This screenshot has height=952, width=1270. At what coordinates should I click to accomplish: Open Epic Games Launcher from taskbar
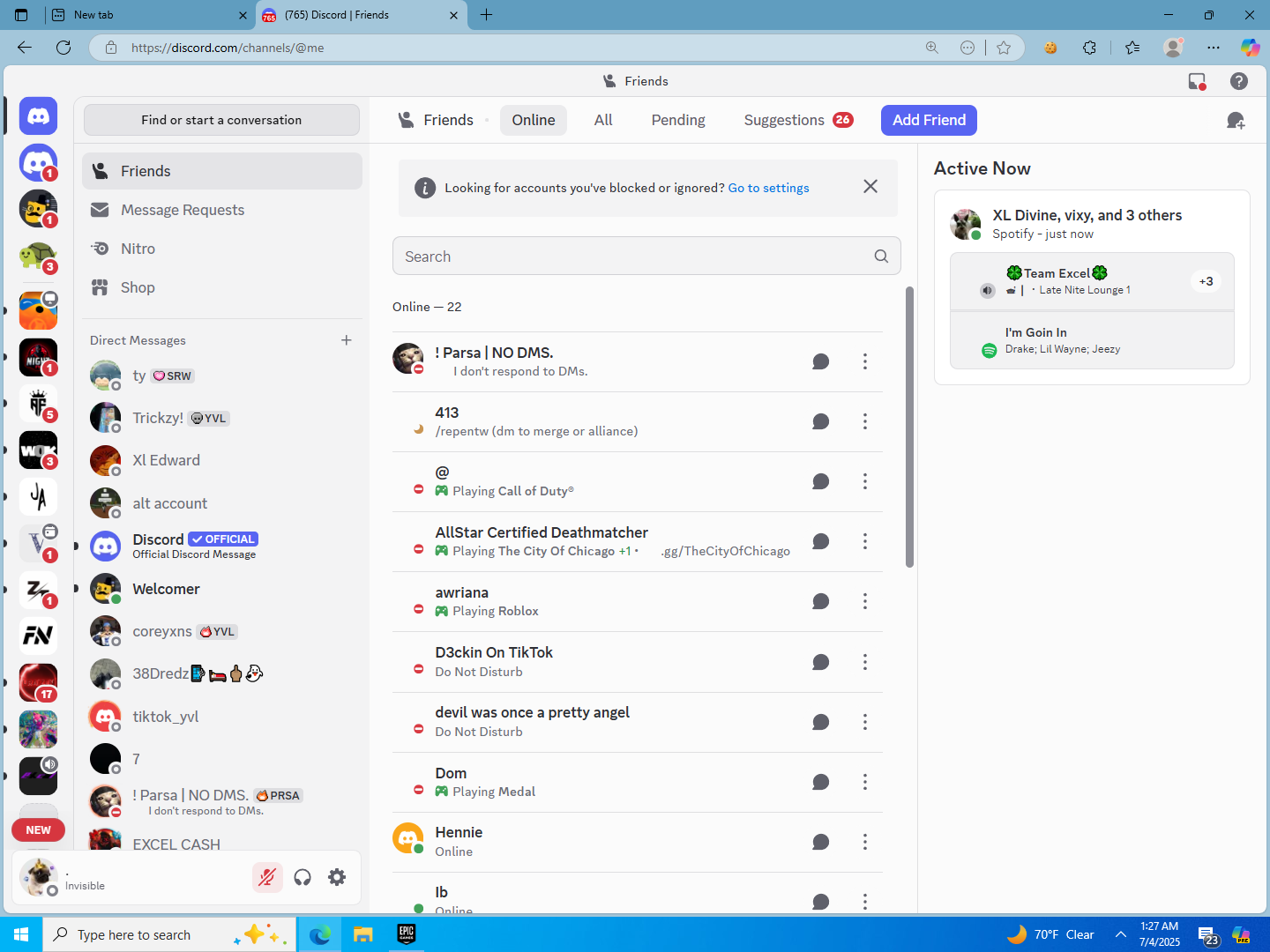[406, 934]
